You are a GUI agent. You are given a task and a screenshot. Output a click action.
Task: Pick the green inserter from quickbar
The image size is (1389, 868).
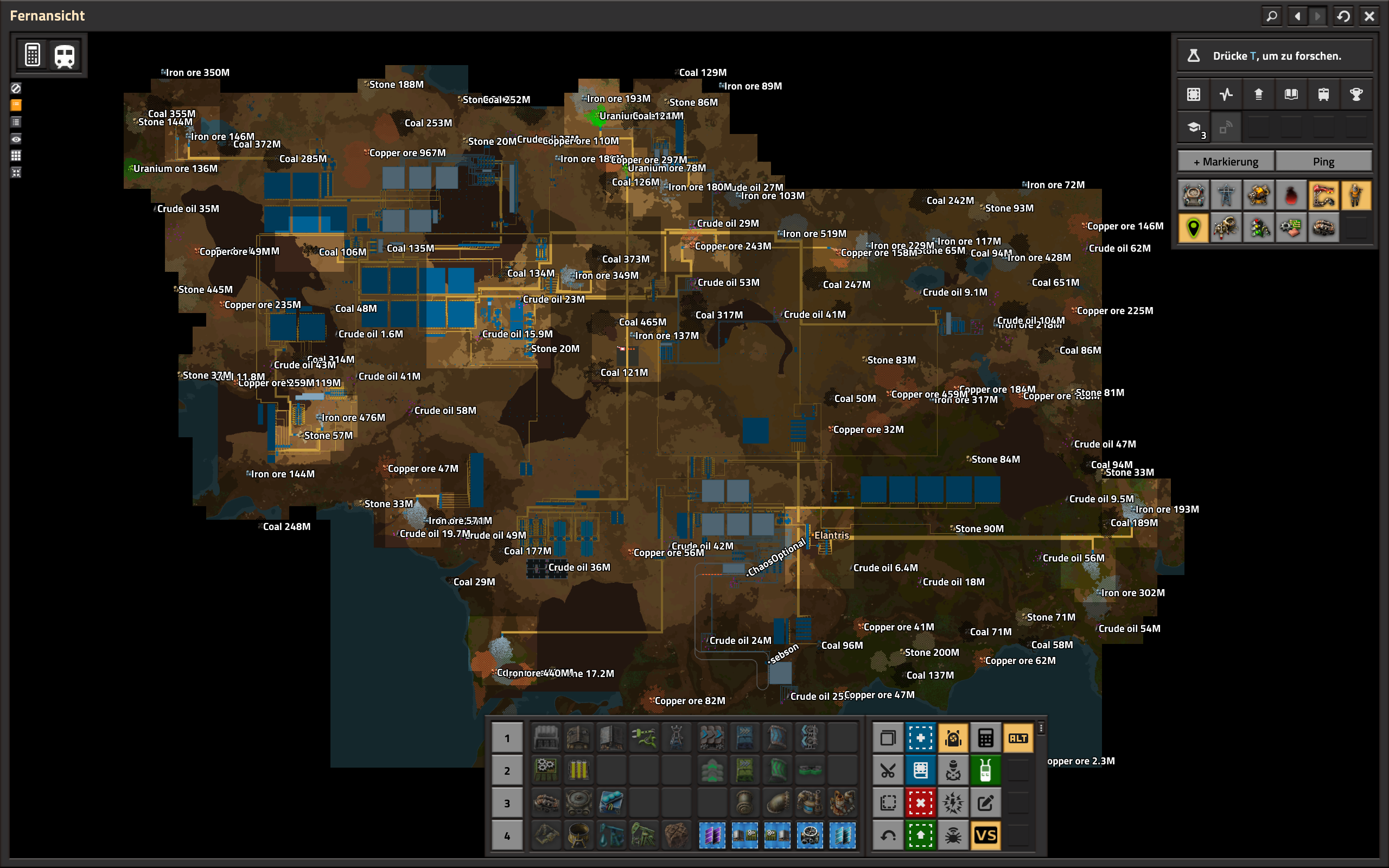644,738
